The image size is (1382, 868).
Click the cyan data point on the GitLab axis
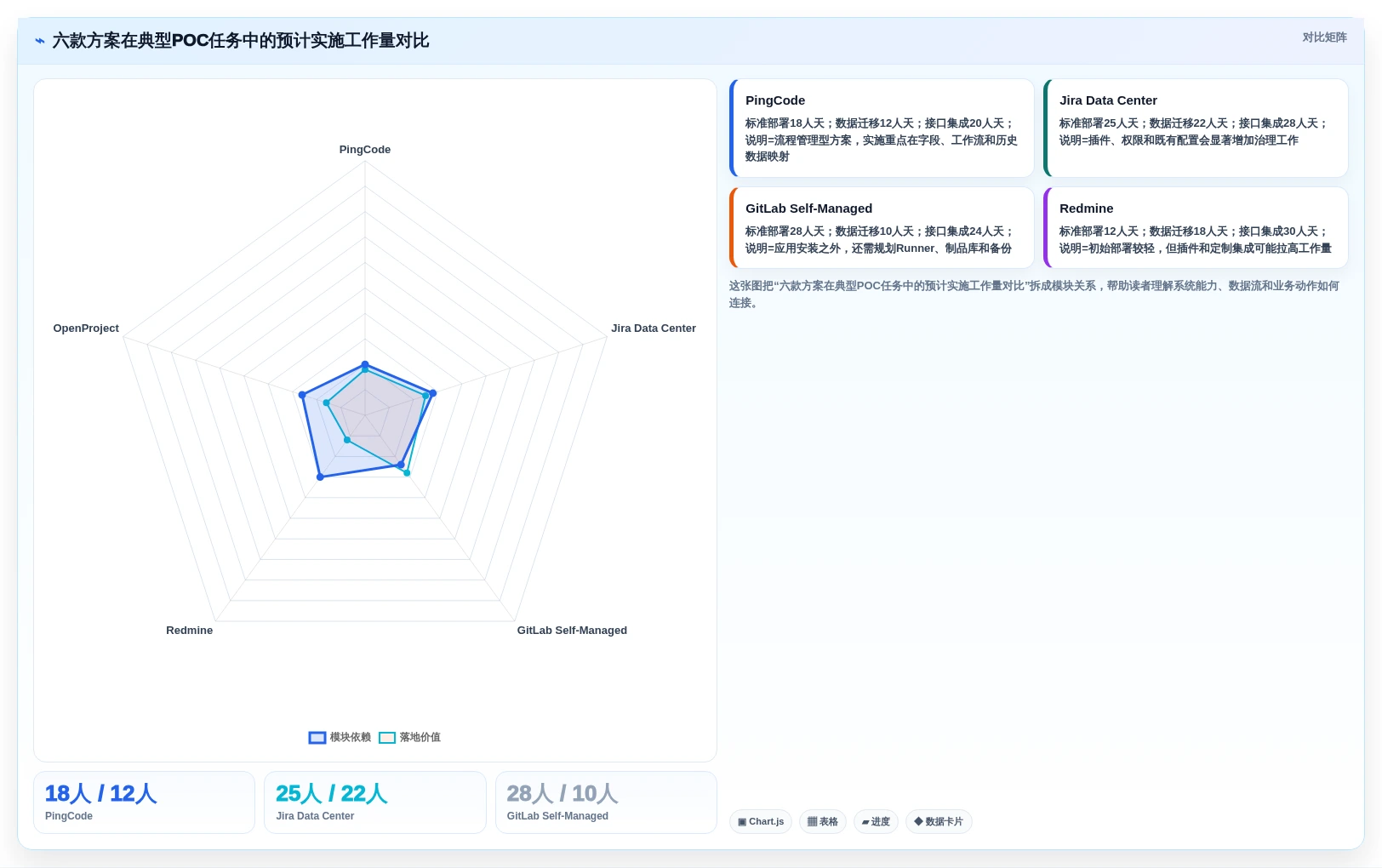407,473
